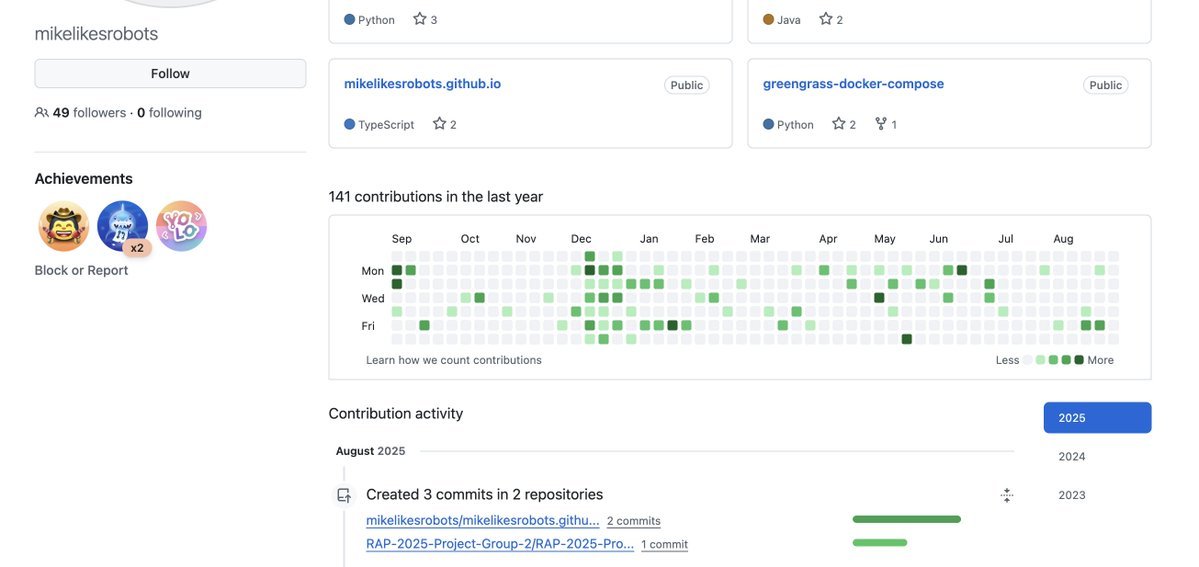1199x567 pixels.
Task: Click the commits push icon in activity timeline
Action: click(344, 495)
